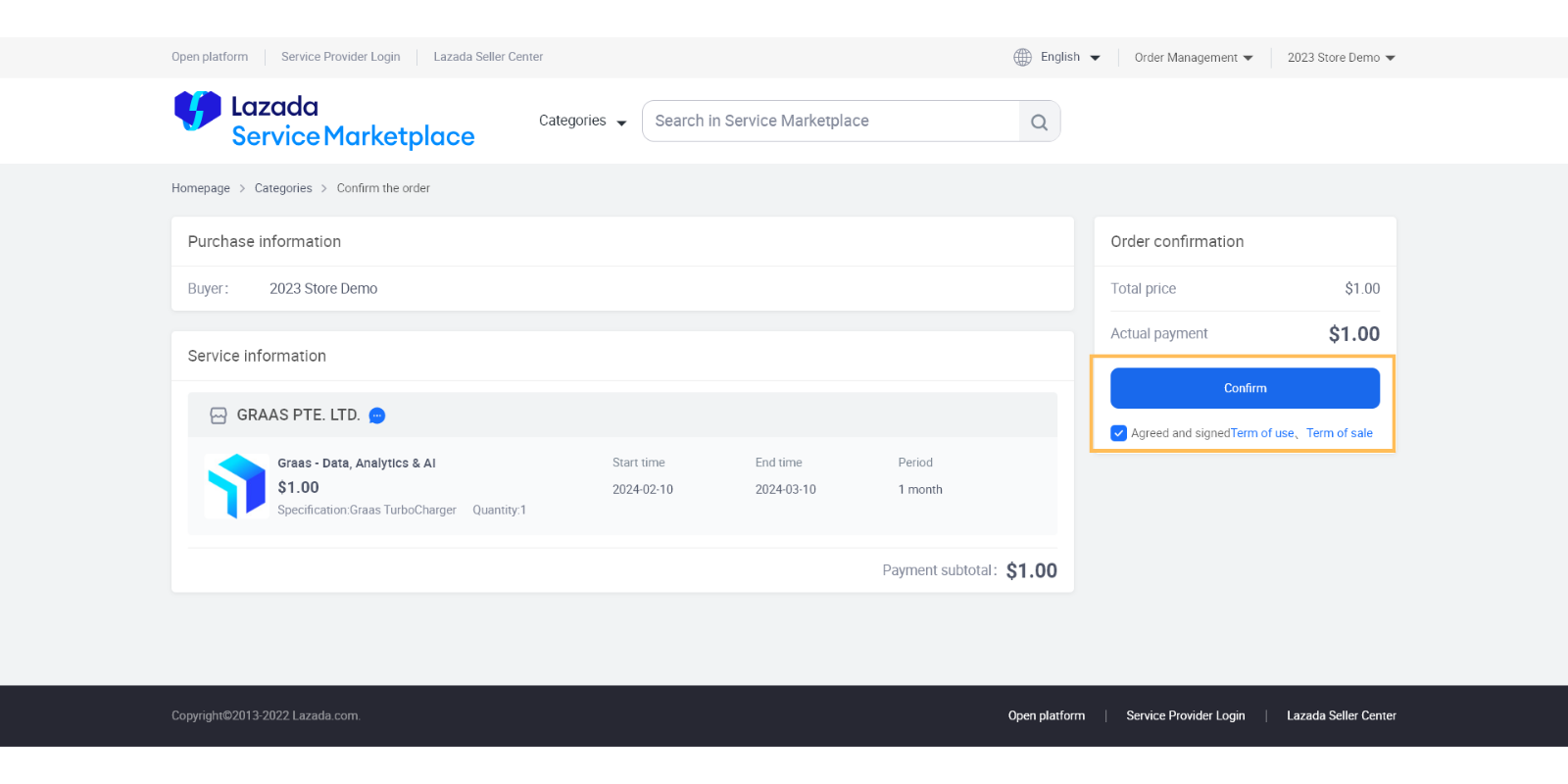Open the Term of sale link
Image resolution: width=1568 pixels, height=784 pixels.
pos(1339,433)
